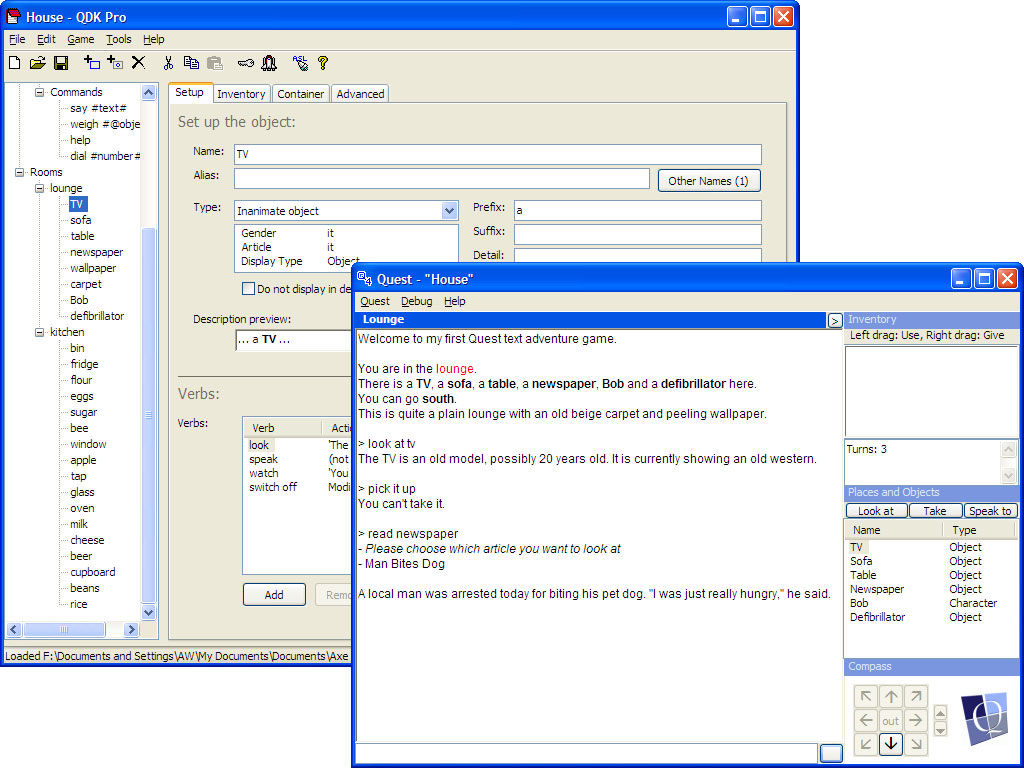Click the tree scroll down arrow
The height and width of the screenshot is (768, 1024).
point(148,613)
